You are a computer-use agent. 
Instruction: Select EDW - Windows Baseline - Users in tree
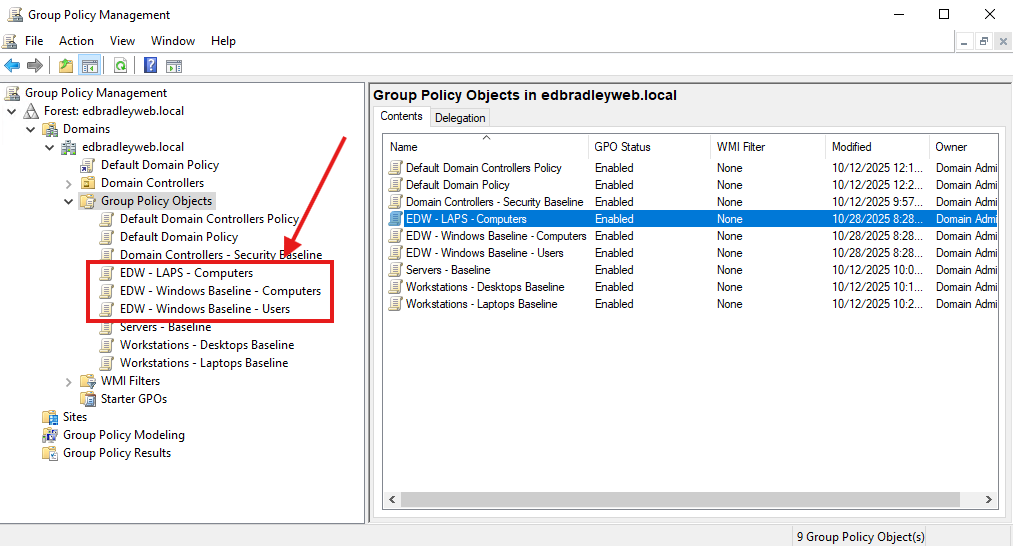click(x=205, y=310)
